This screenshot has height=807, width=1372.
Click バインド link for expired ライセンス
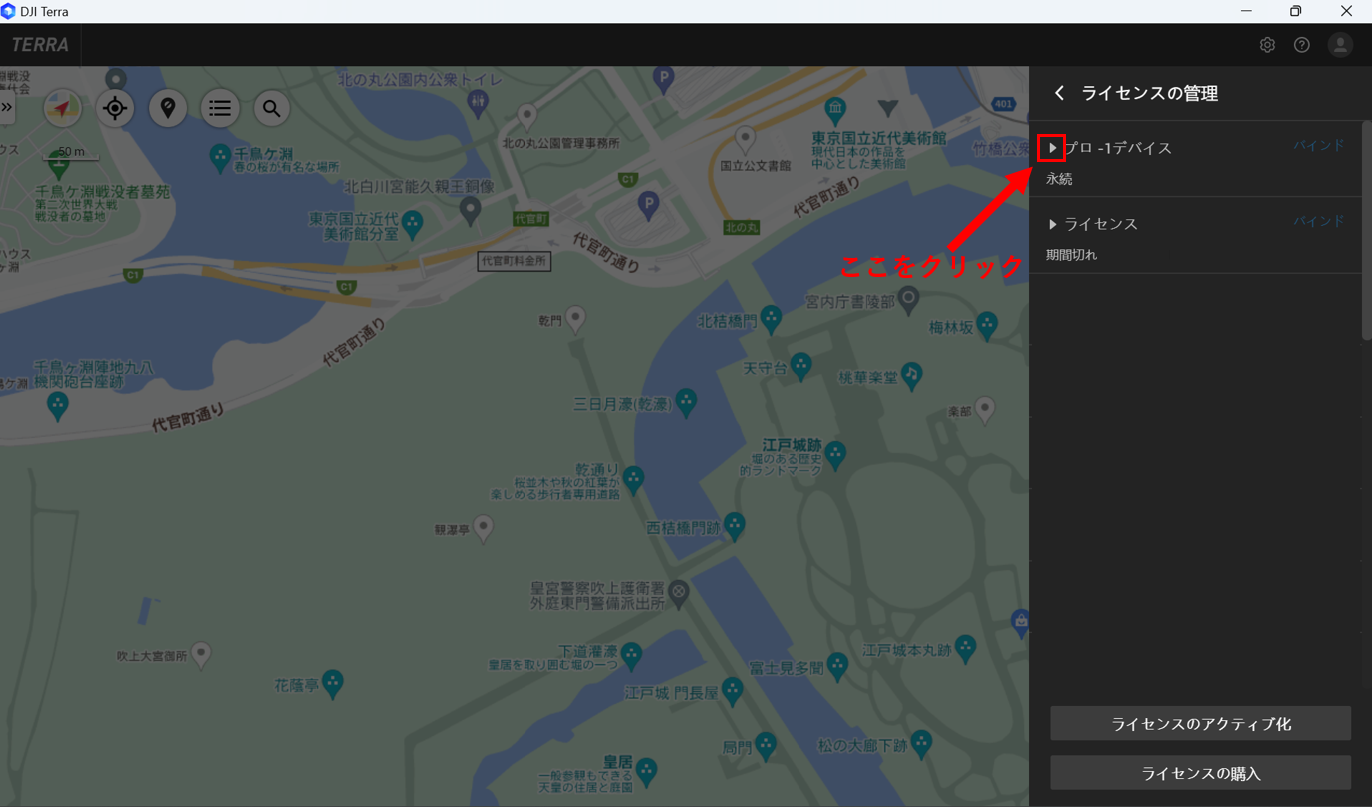1319,222
